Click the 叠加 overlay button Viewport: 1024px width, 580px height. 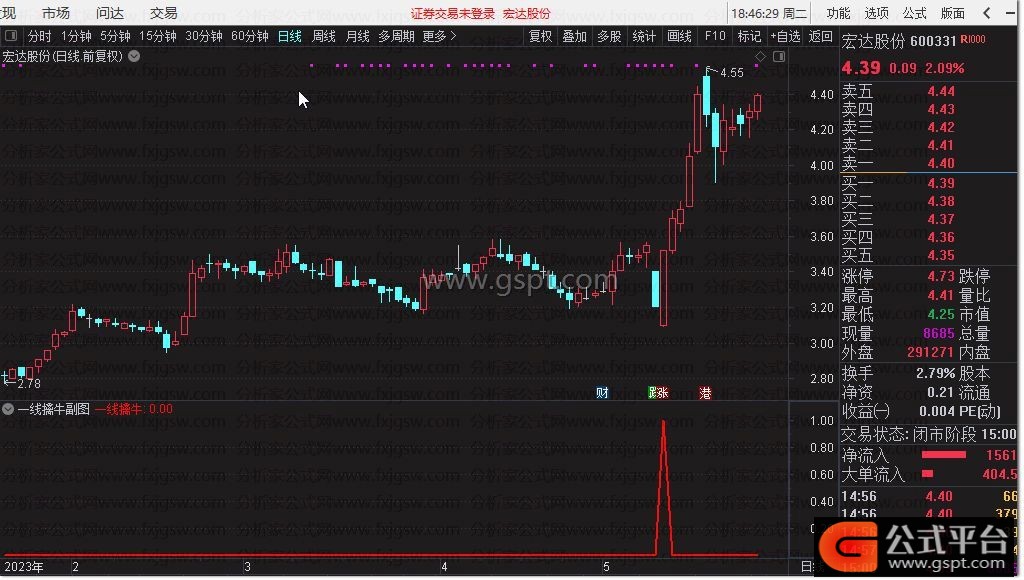tap(575, 36)
